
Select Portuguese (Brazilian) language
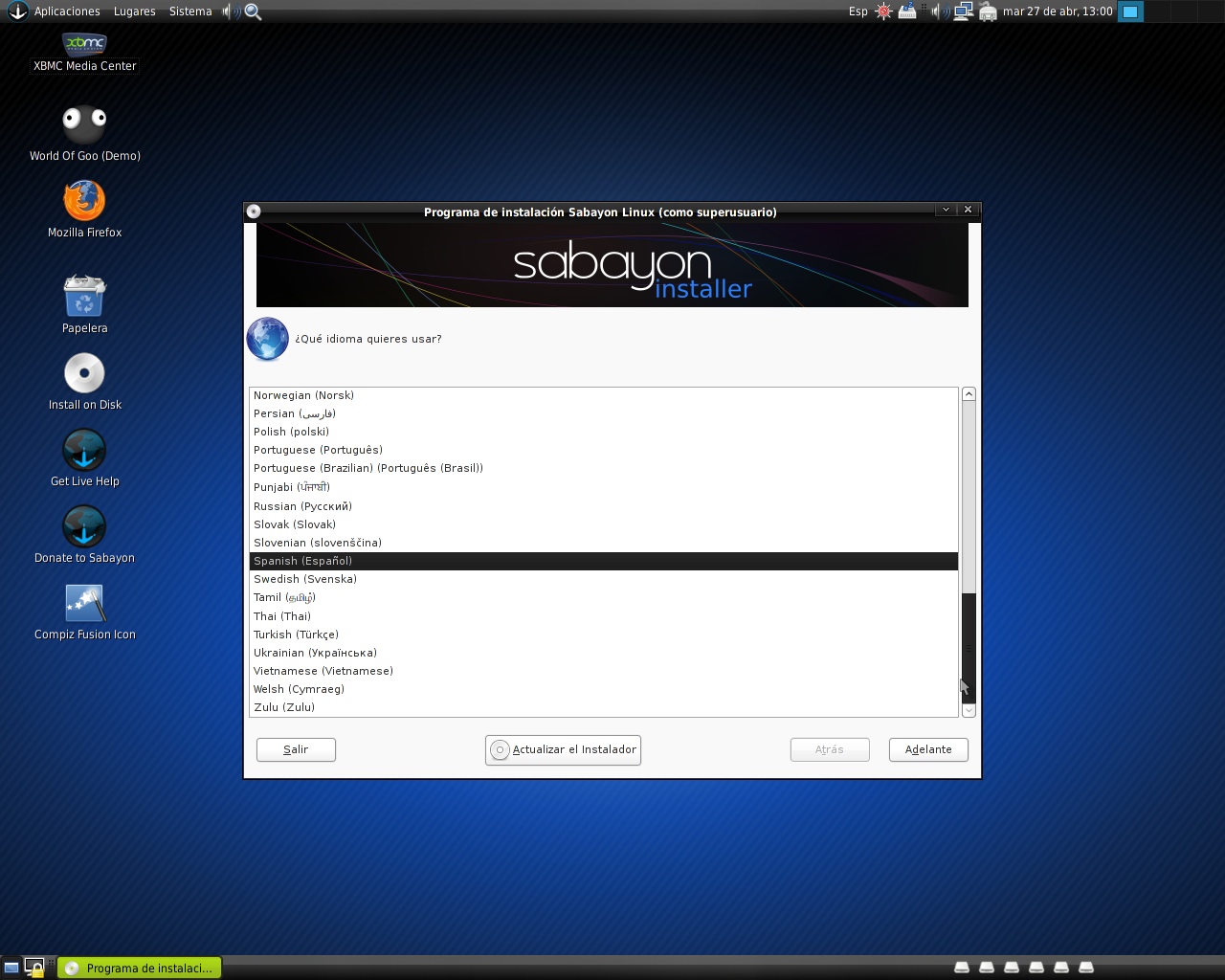click(x=604, y=468)
